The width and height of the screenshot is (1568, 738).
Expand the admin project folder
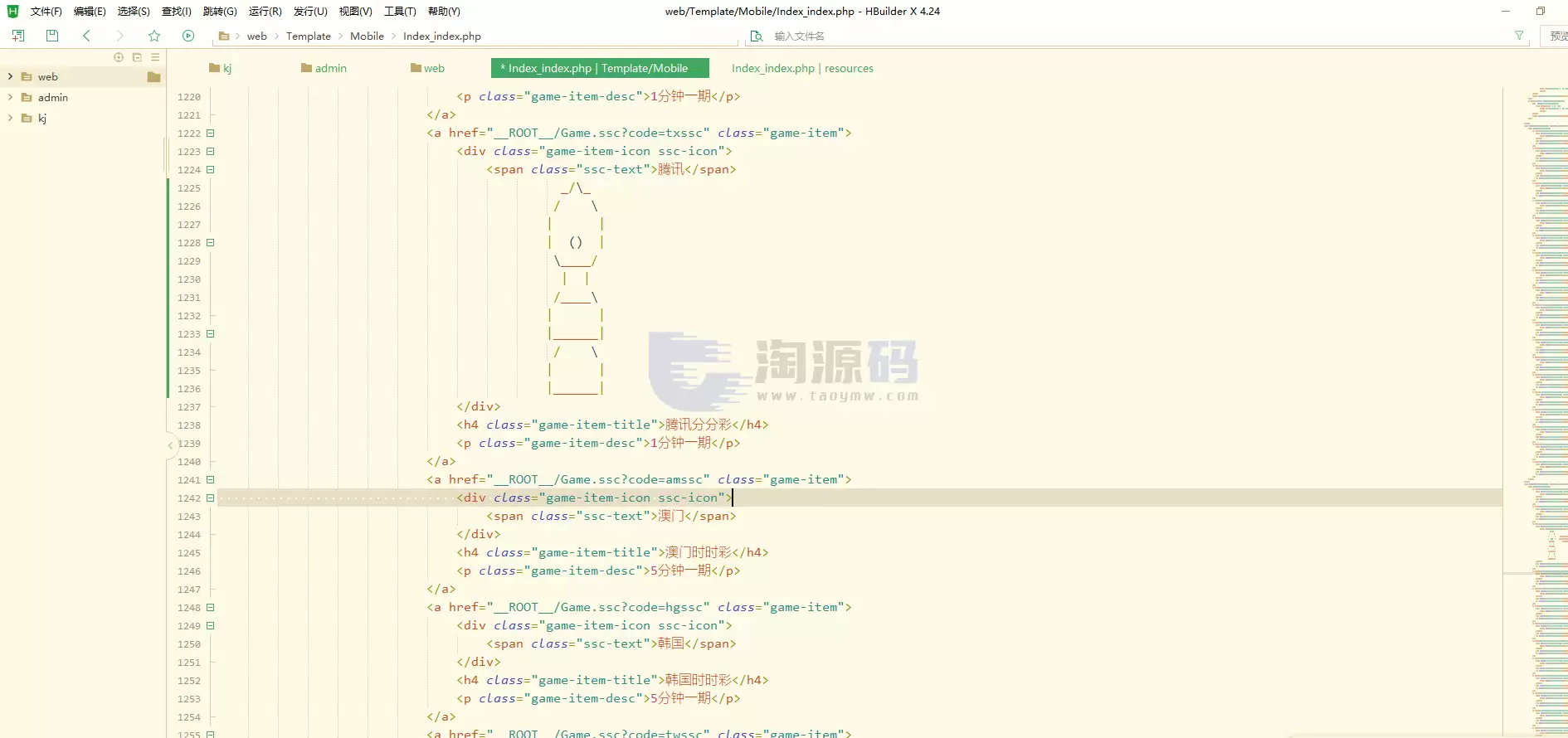click(10, 97)
